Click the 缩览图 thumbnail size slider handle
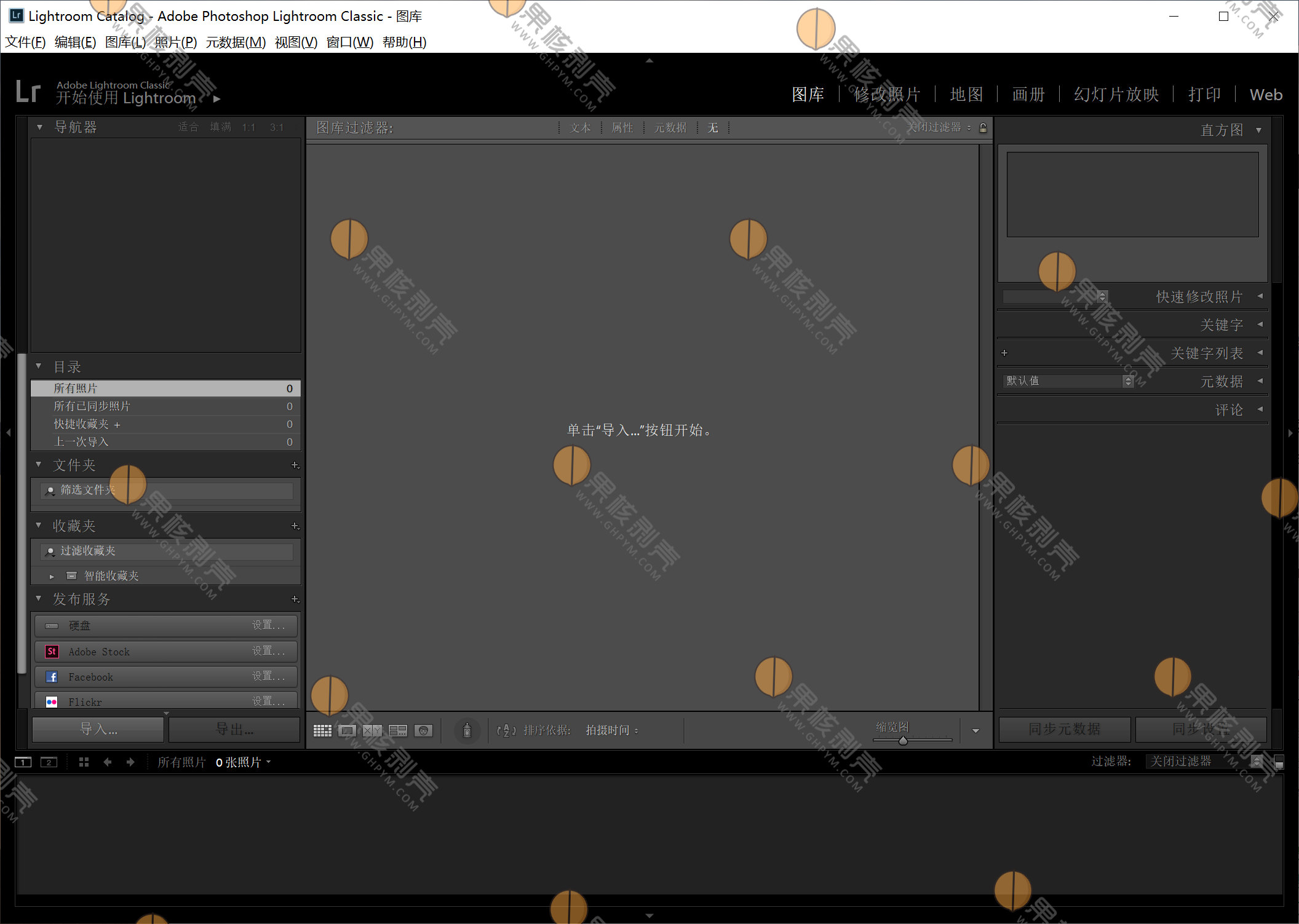Screen dimensions: 1299x924 tap(903, 741)
